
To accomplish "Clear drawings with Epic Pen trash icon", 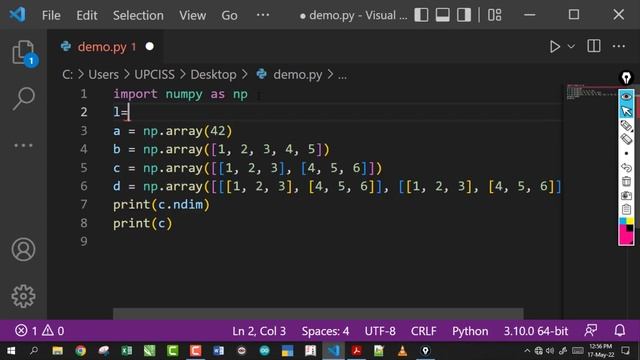I will click(626, 181).
